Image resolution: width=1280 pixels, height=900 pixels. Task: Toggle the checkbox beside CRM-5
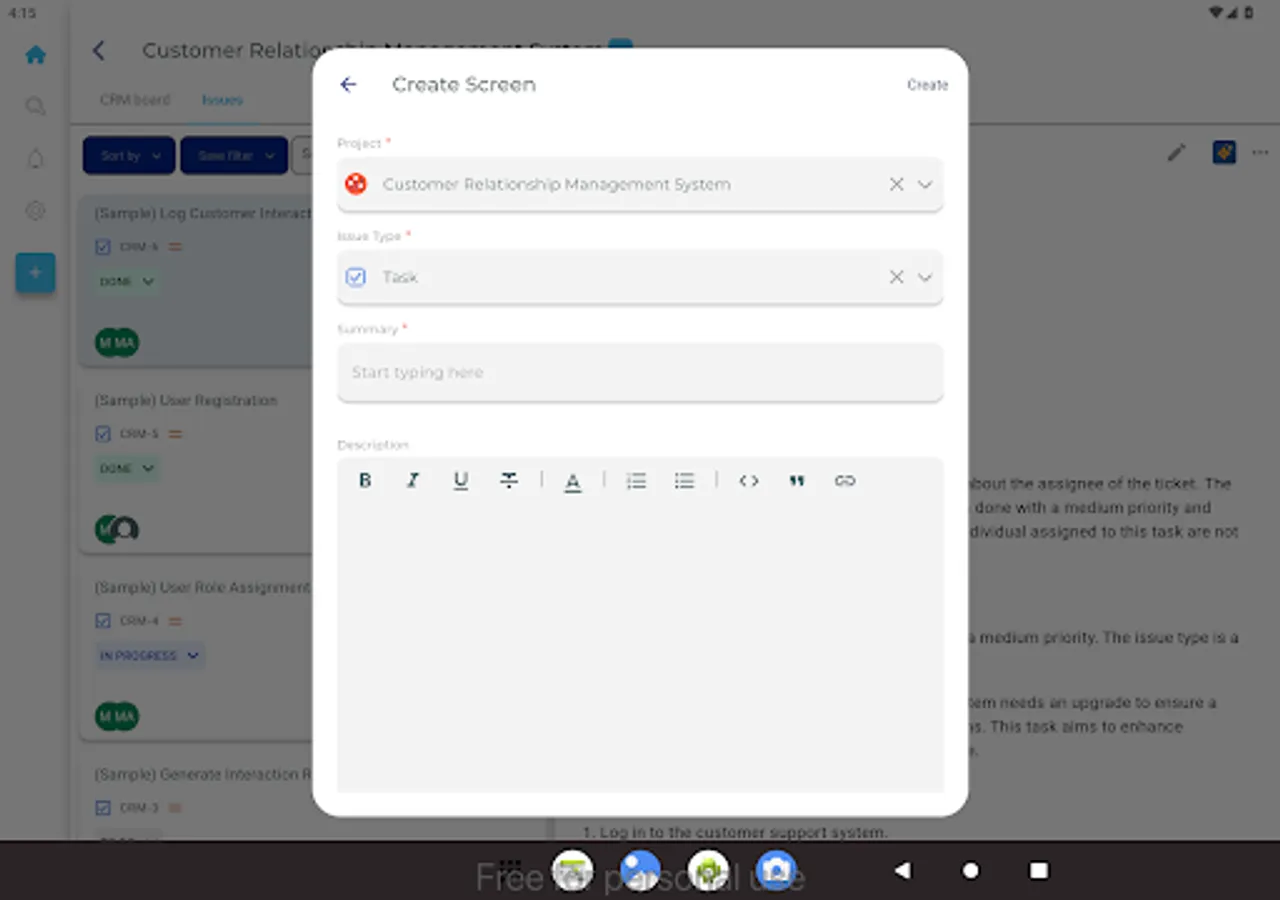(x=103, y=433)
